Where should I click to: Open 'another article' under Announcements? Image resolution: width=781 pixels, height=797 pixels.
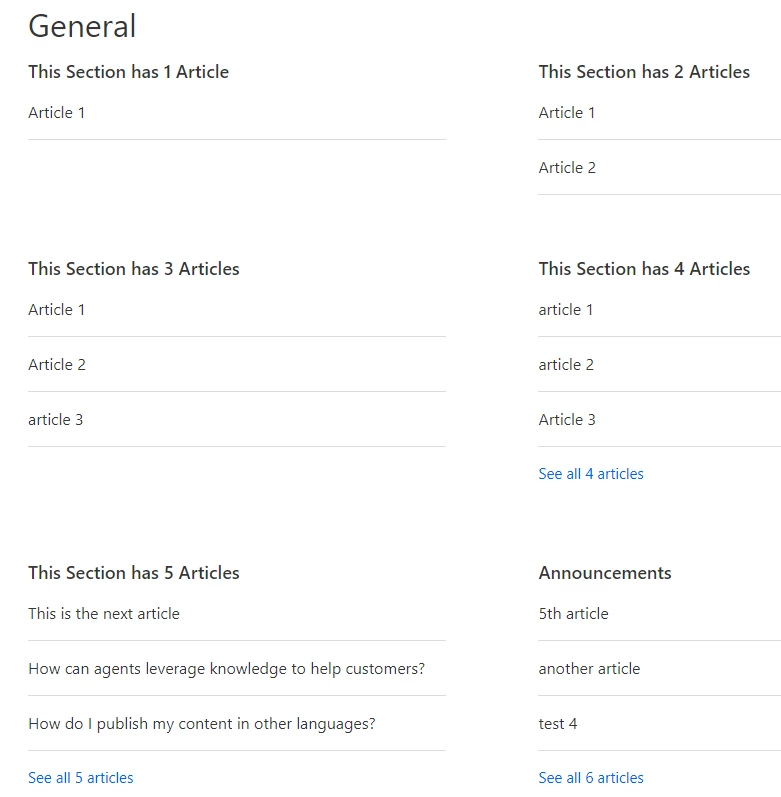point(589,669)
